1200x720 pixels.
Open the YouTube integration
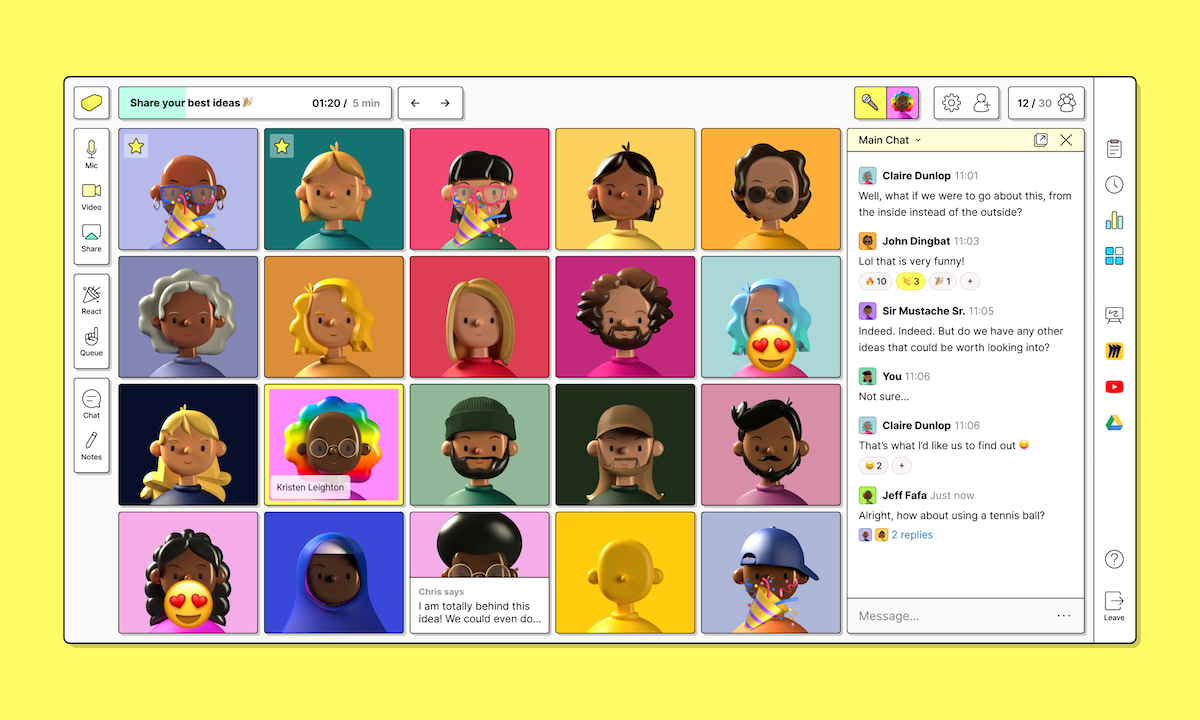pyautogui.click(x=1114, y=386)
